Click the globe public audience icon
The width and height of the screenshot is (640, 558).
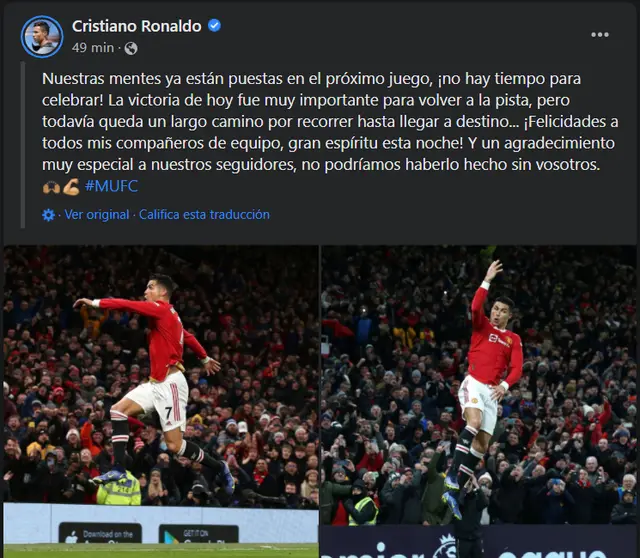(x=131, y=49)
